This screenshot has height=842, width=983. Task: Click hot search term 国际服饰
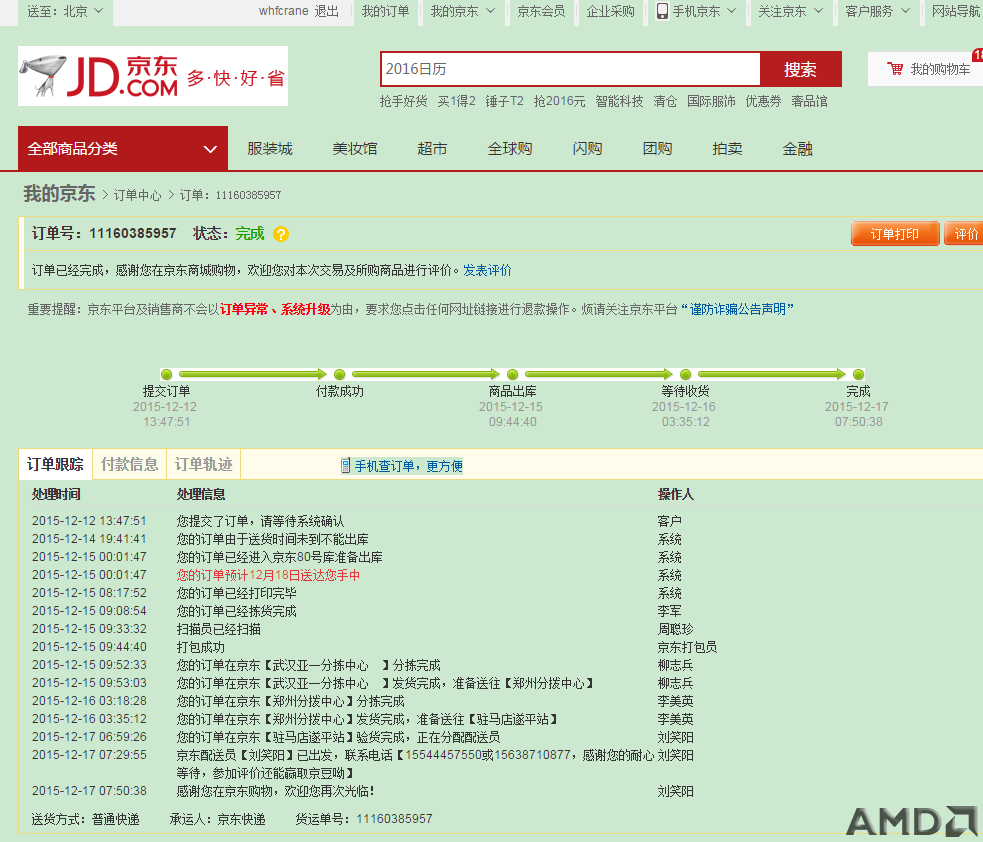(x=711, y=101)
